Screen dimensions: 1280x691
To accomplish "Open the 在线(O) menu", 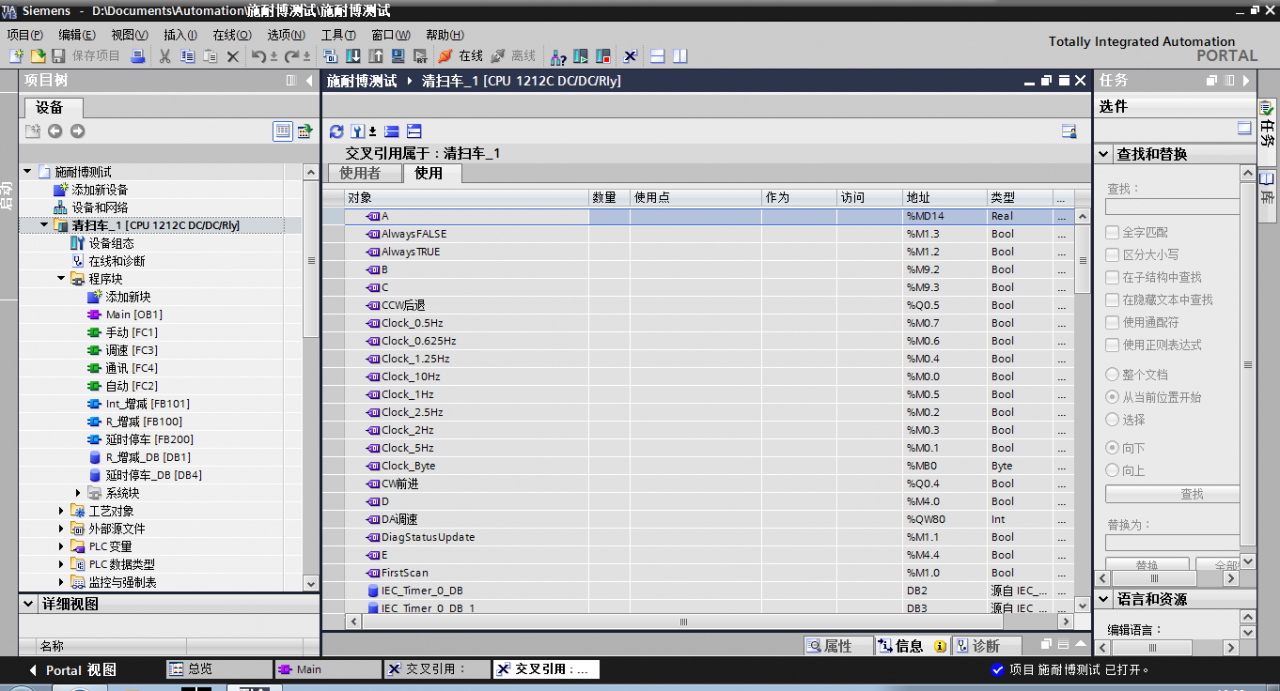I will tap(232, 35).
